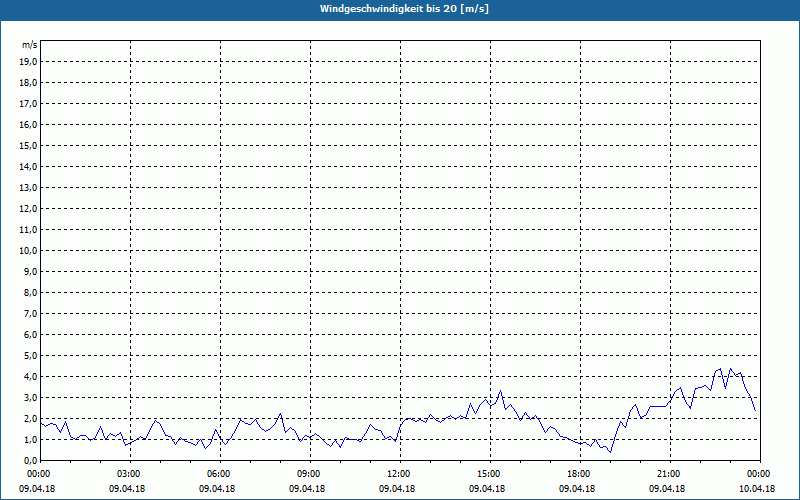Viewport: 800px width, 500px height.
Task: Click the 09.04.18 date under 03:00
Action: pyautogui.click(x=128, y=489)
